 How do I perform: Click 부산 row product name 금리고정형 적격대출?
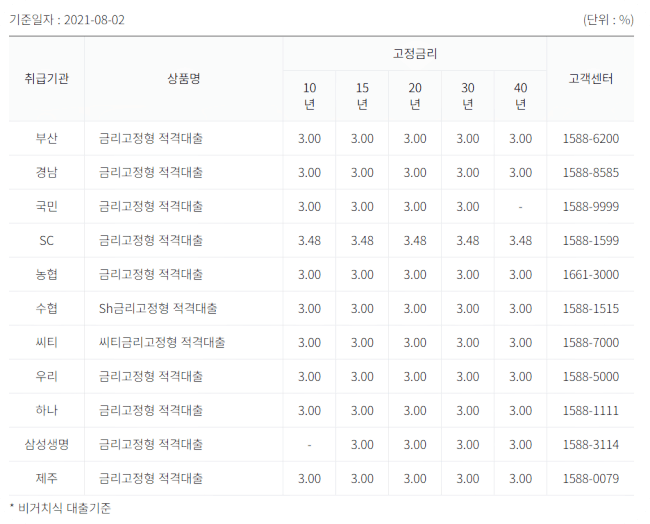151,138
